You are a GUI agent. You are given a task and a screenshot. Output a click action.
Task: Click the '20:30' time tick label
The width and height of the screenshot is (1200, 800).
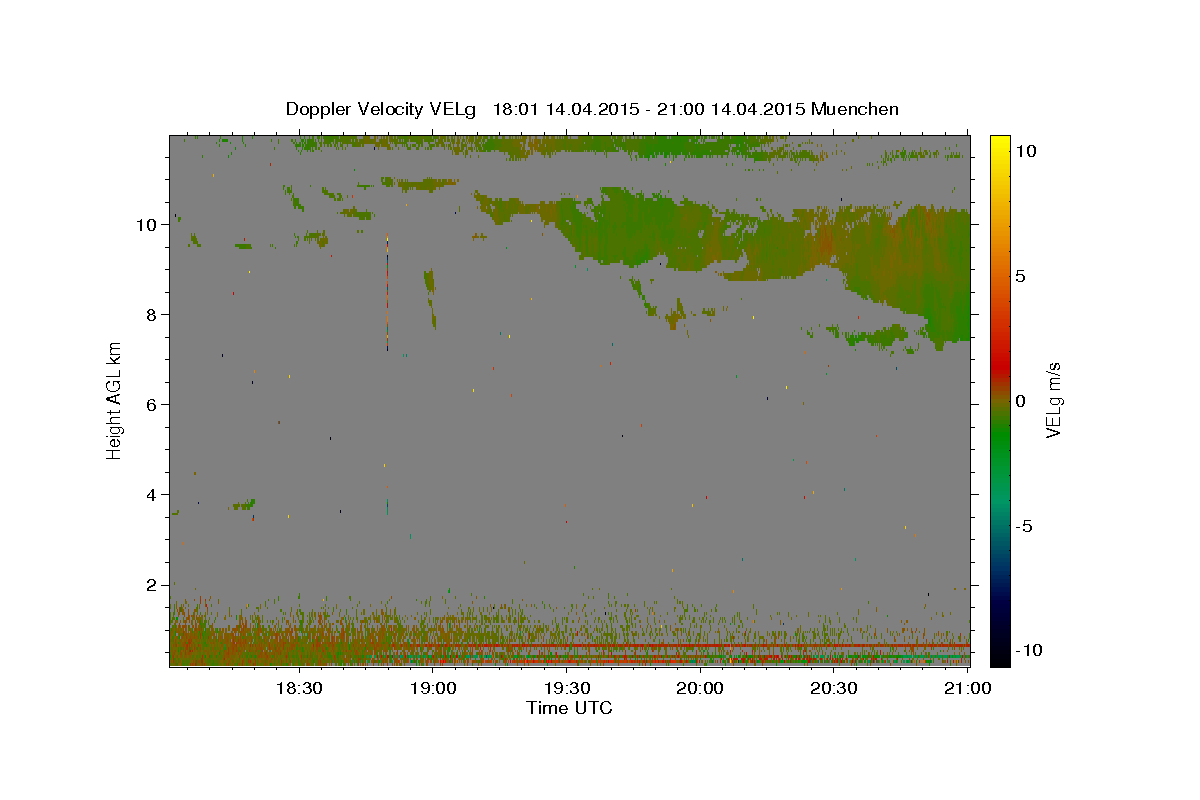point(834,688)
